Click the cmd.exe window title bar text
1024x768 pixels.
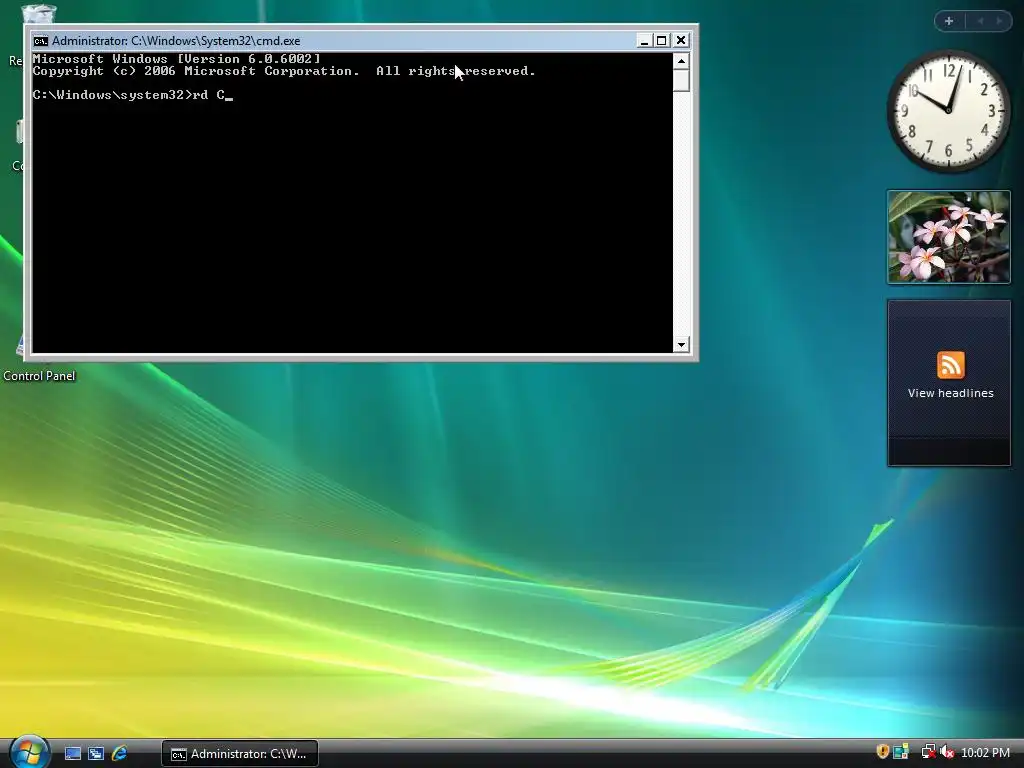(176, 40)
